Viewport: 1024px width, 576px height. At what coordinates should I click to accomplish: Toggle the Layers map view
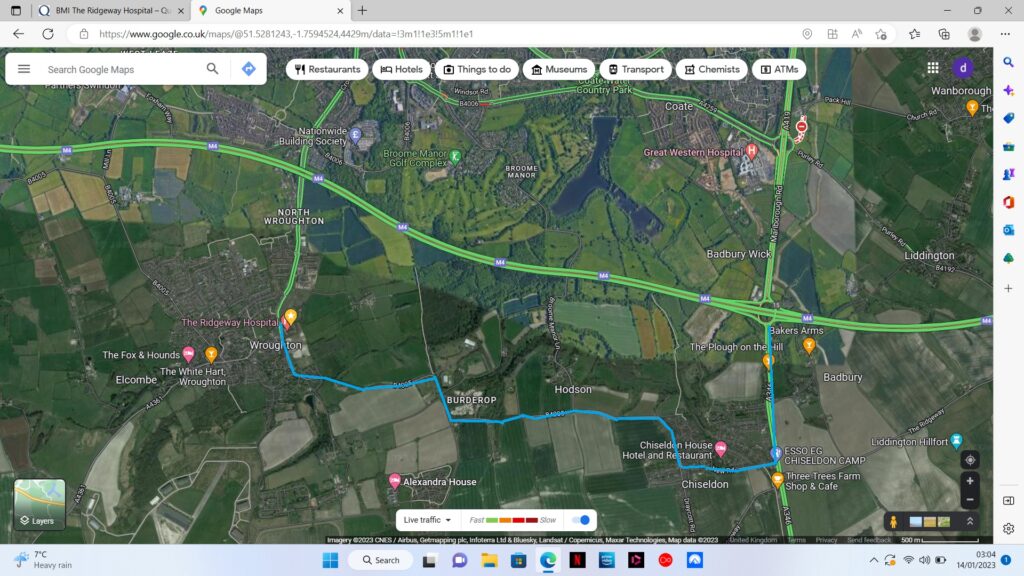coord(39,504)
